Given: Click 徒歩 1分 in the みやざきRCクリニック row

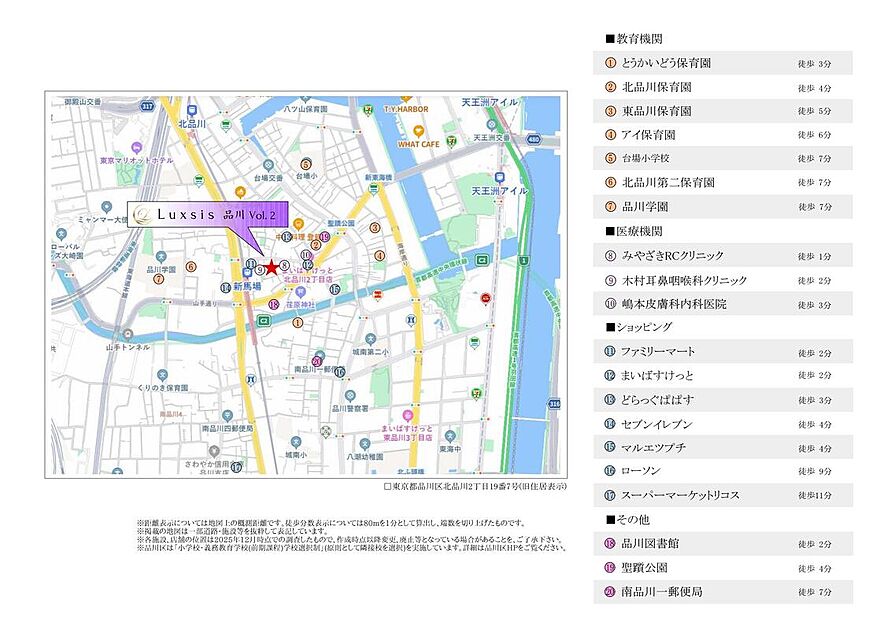Looking at the screenshot, I should [815, 256].
